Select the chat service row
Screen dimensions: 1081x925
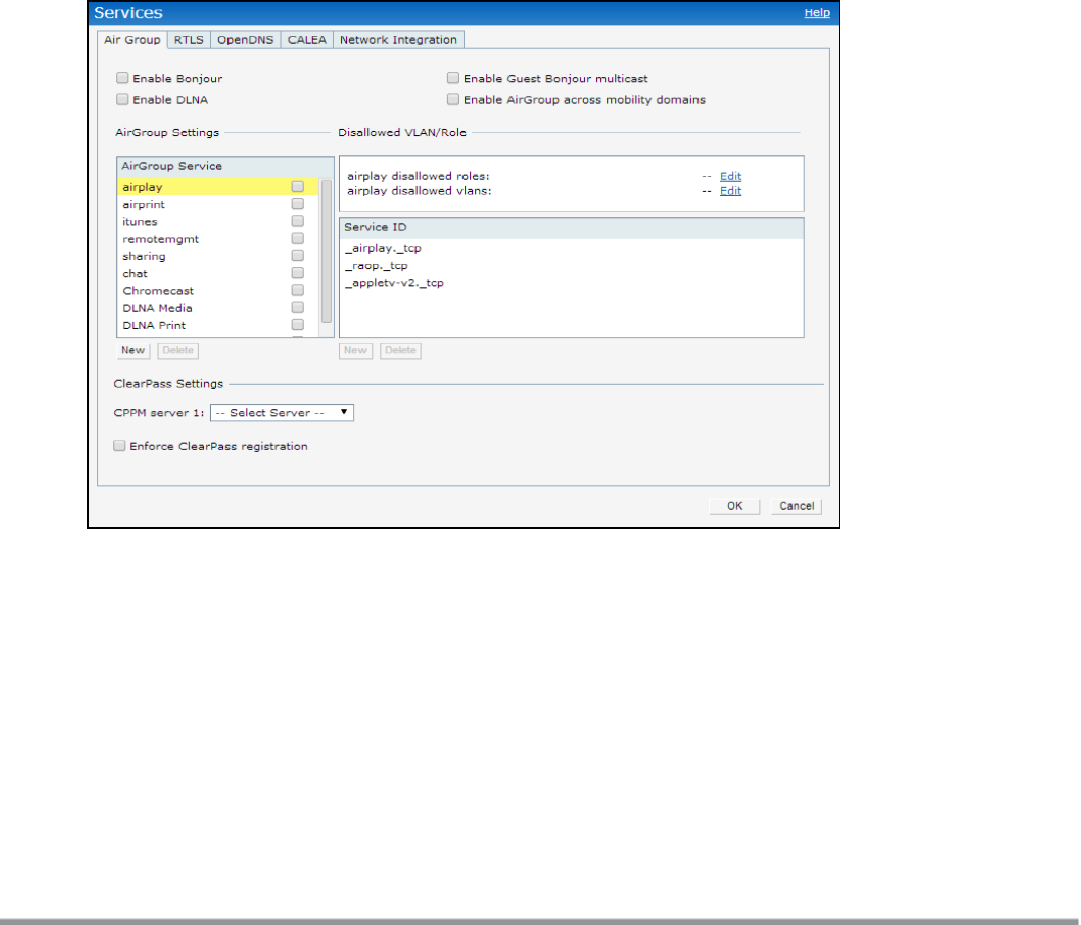218,273
